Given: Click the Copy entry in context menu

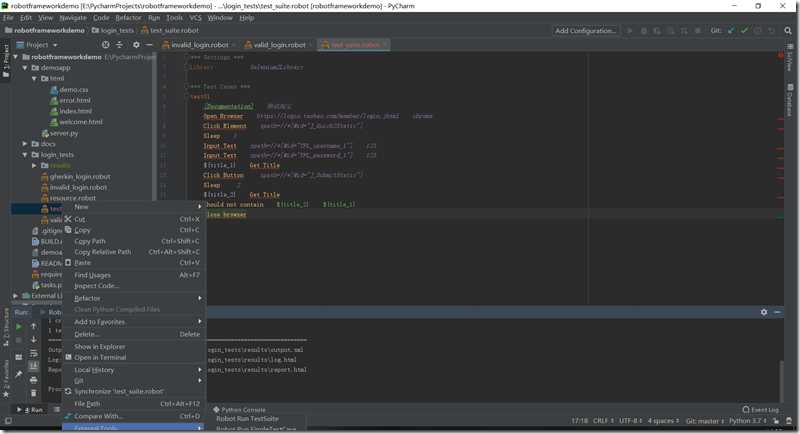Looking at the screenshot, I should click(133, 230).
